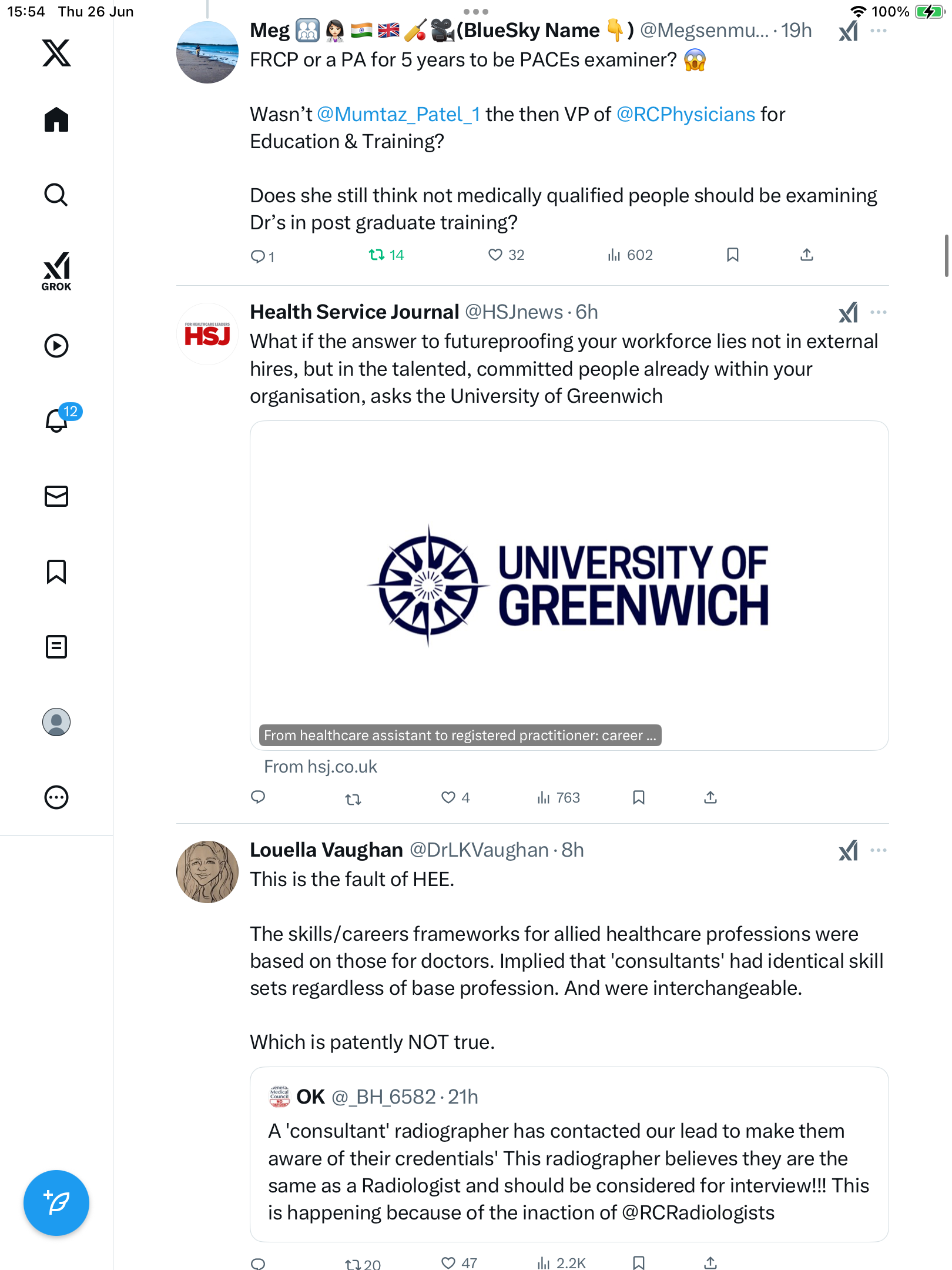The image size is (952, 1270).
Task: Undo repost on Meg's post showing 14
Action: click(x=386, y=255)
